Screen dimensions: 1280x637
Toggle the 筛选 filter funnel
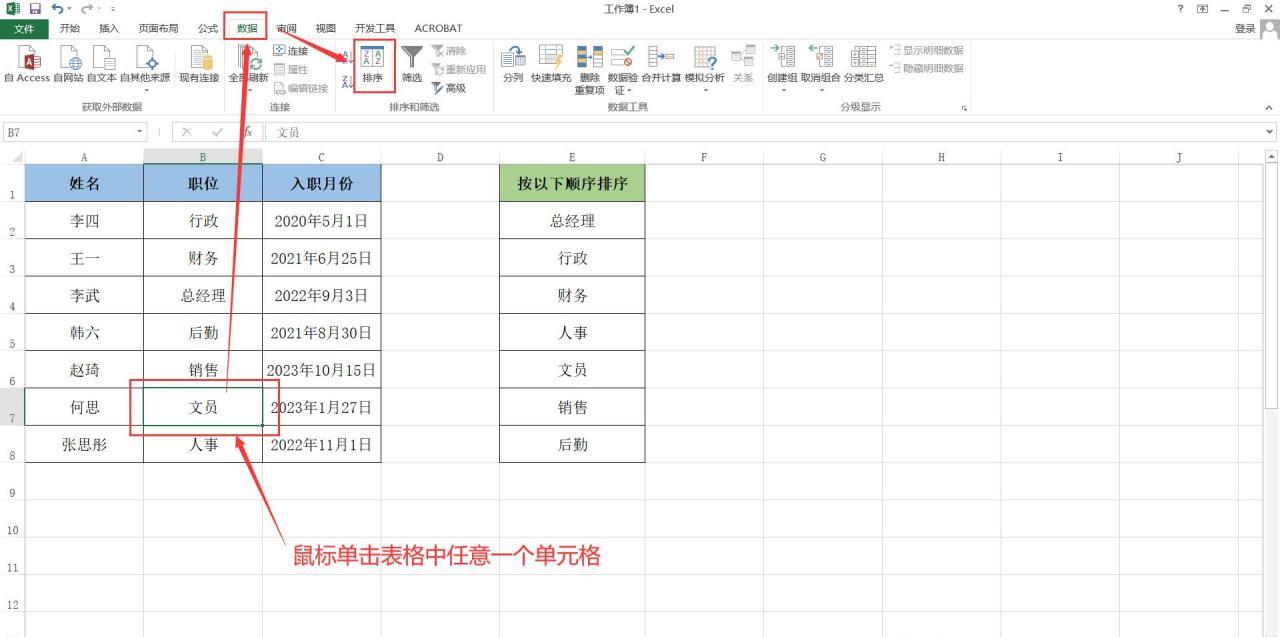pyautogui.click(x=412, y=64)
